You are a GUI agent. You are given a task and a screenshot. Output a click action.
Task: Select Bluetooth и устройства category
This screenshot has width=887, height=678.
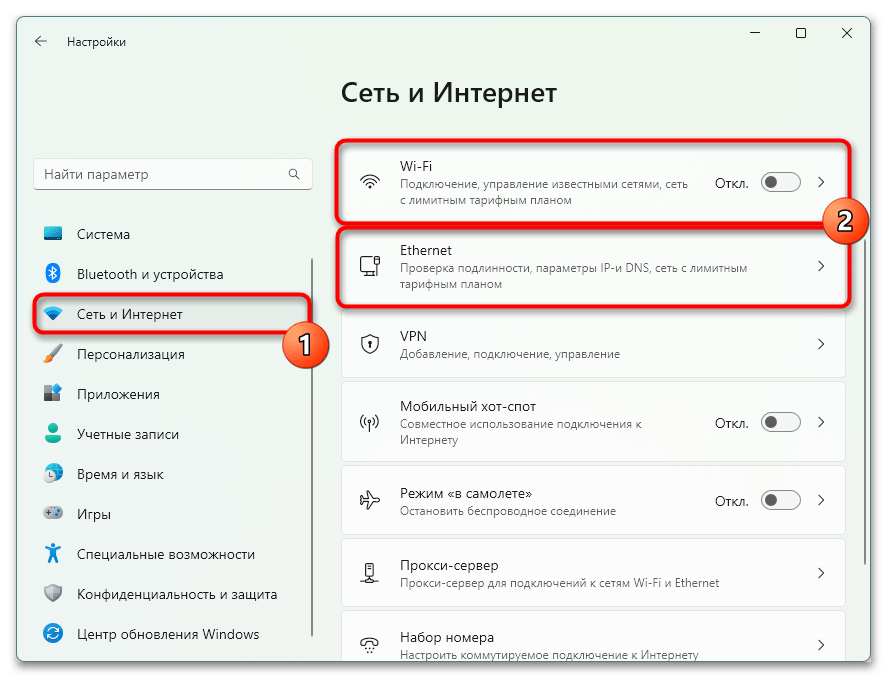coord(171,274)
